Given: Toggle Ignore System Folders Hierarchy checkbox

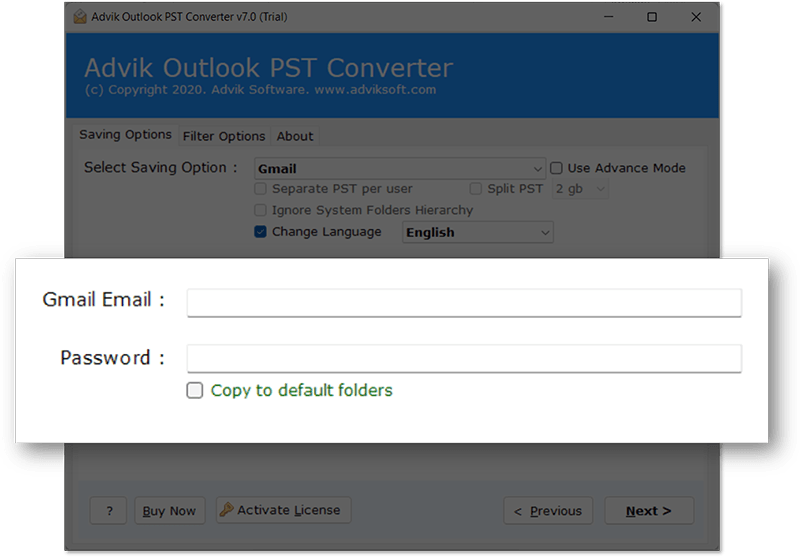Looking at the screenshot, I should click(261, 210).
